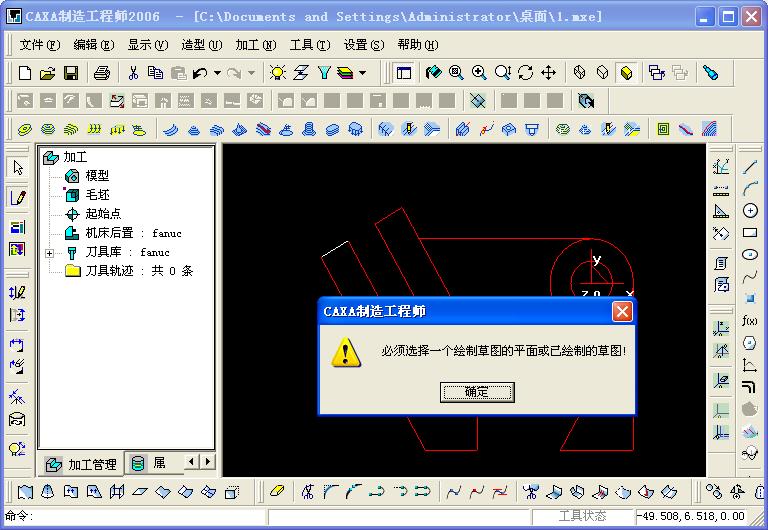Open the 编辑(E) menu
This screenshot has width=768, height=530.
click(x=94, y=45)
